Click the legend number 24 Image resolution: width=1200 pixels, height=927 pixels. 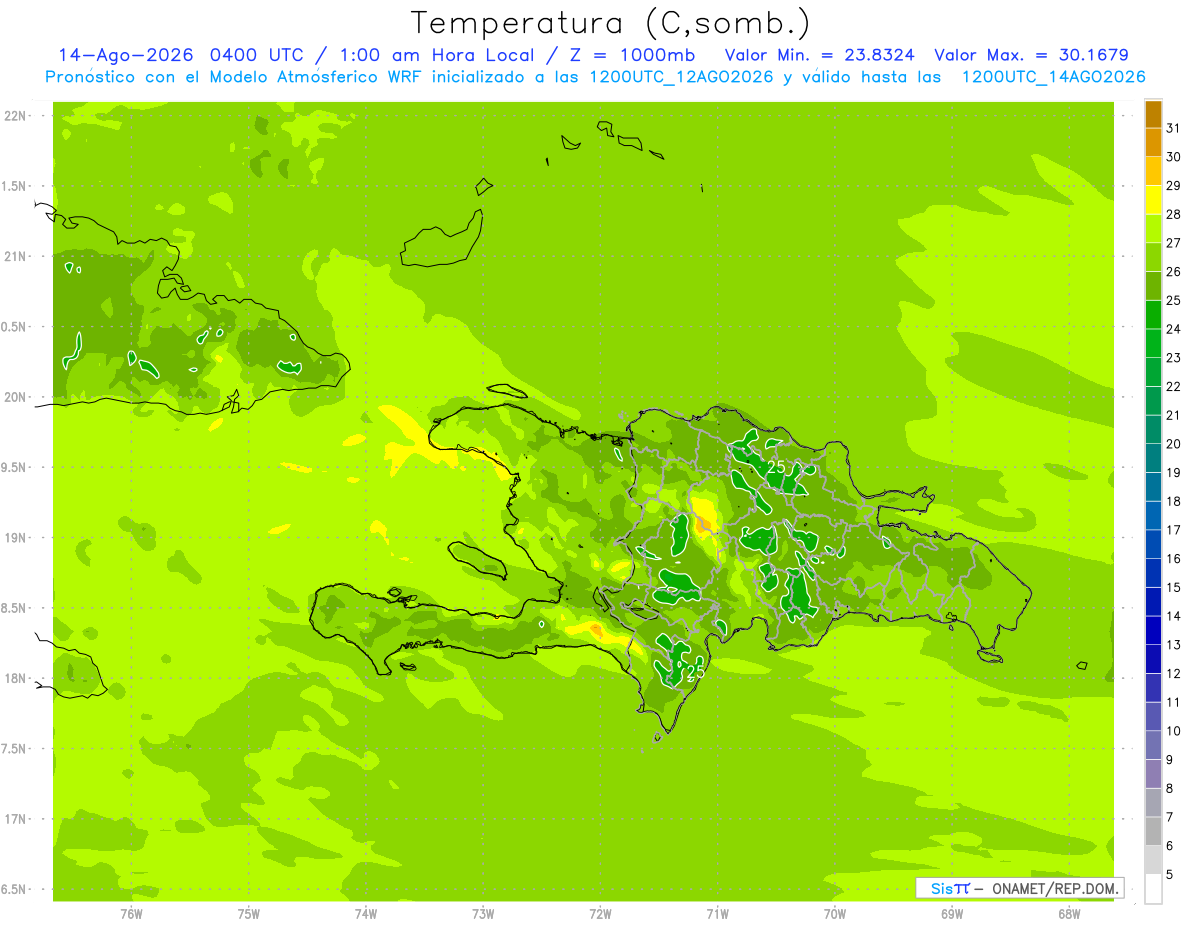(x=1174, y=329)
